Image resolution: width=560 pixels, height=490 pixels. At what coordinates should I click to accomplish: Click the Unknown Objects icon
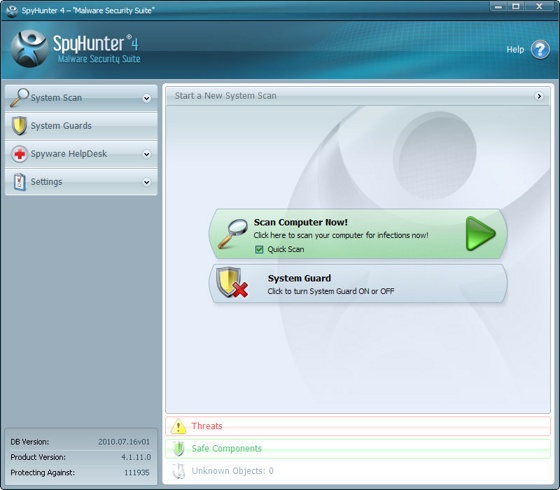pyautogui.click(x=178, y=471)
